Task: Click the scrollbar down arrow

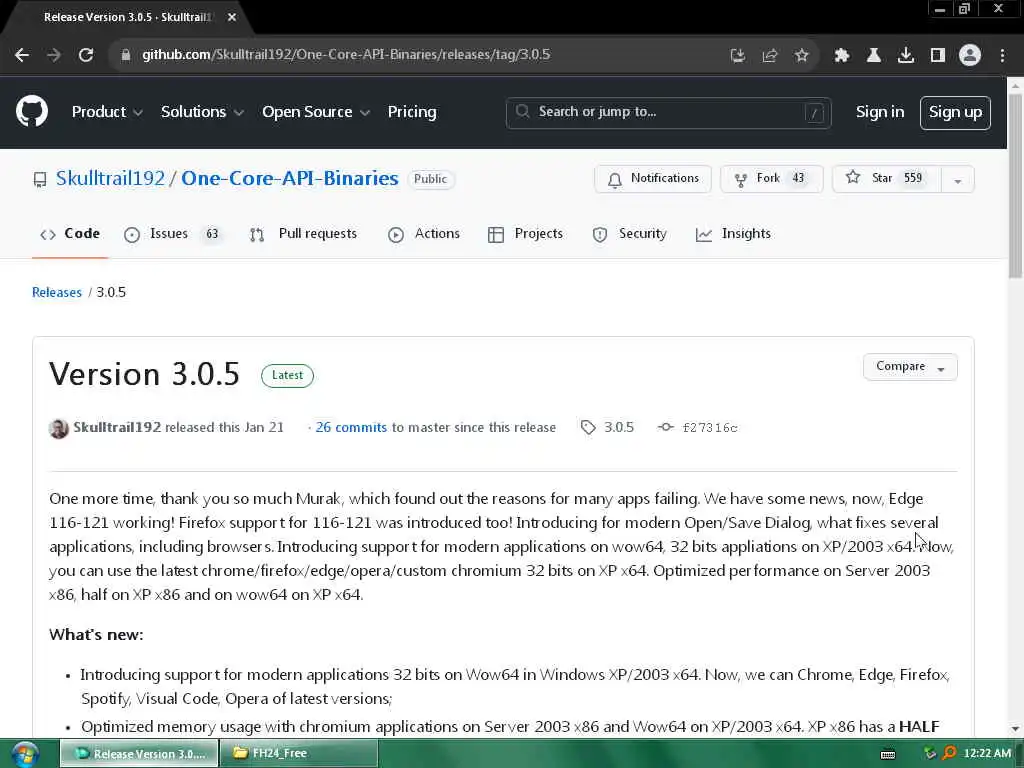Action: coord(1015,729)
